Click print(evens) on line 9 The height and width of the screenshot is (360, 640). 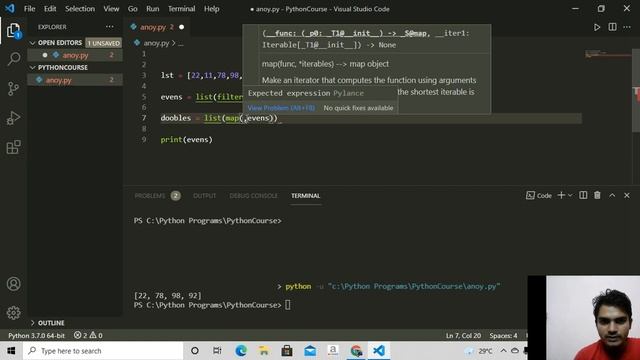[x=187, y=139]
